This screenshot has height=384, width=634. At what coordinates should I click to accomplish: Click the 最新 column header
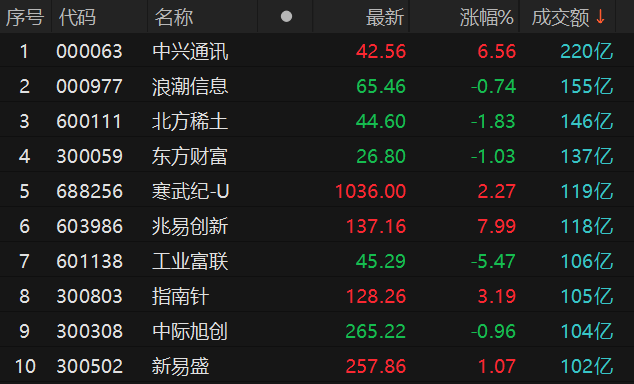385,17
